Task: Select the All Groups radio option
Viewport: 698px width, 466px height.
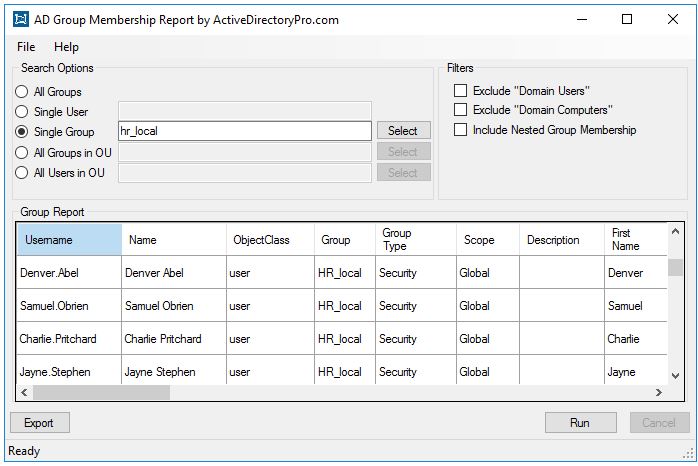Action: (x=21, y=92)
